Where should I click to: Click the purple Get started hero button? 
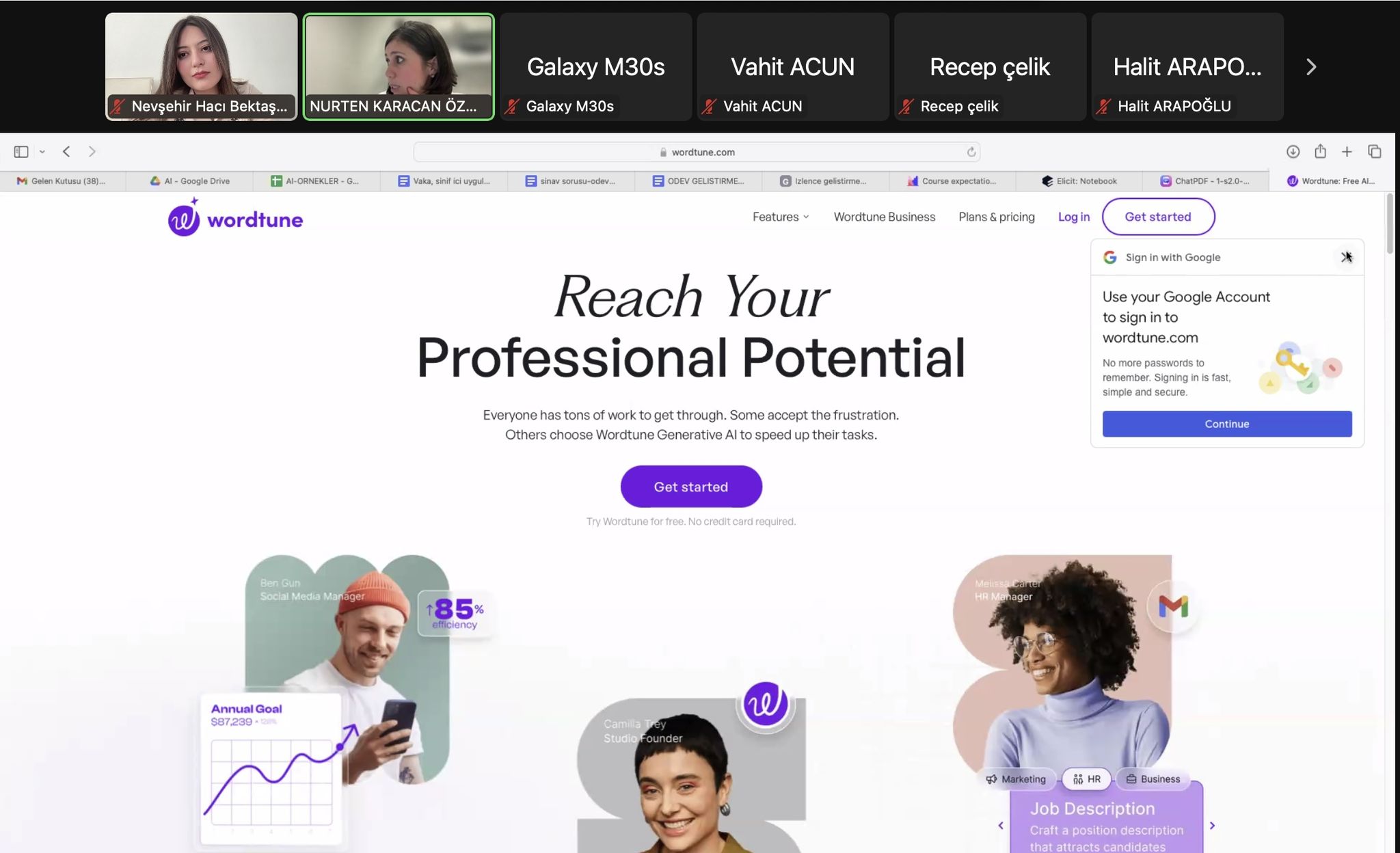(x=691, y=487)
